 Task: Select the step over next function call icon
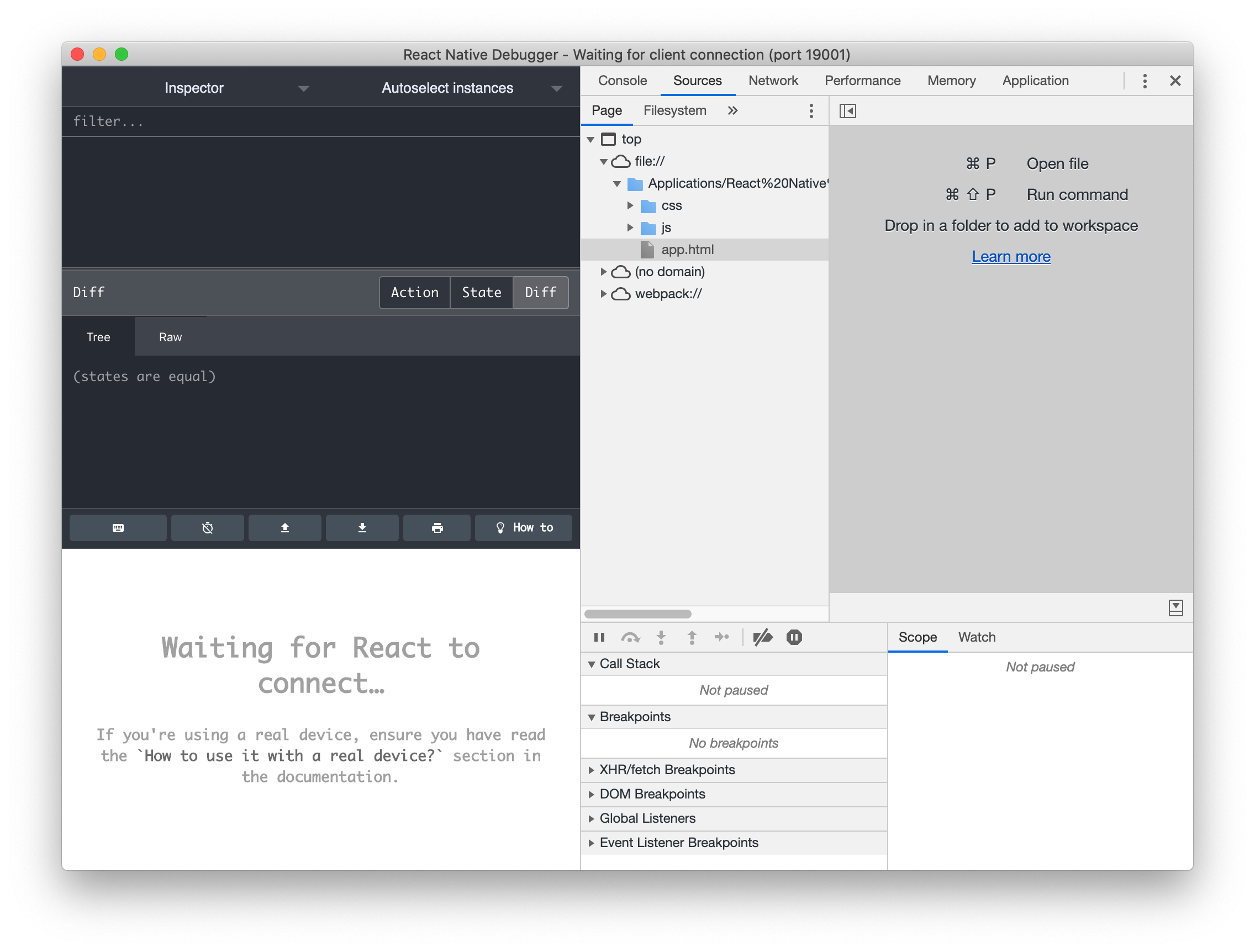point(631,637)
